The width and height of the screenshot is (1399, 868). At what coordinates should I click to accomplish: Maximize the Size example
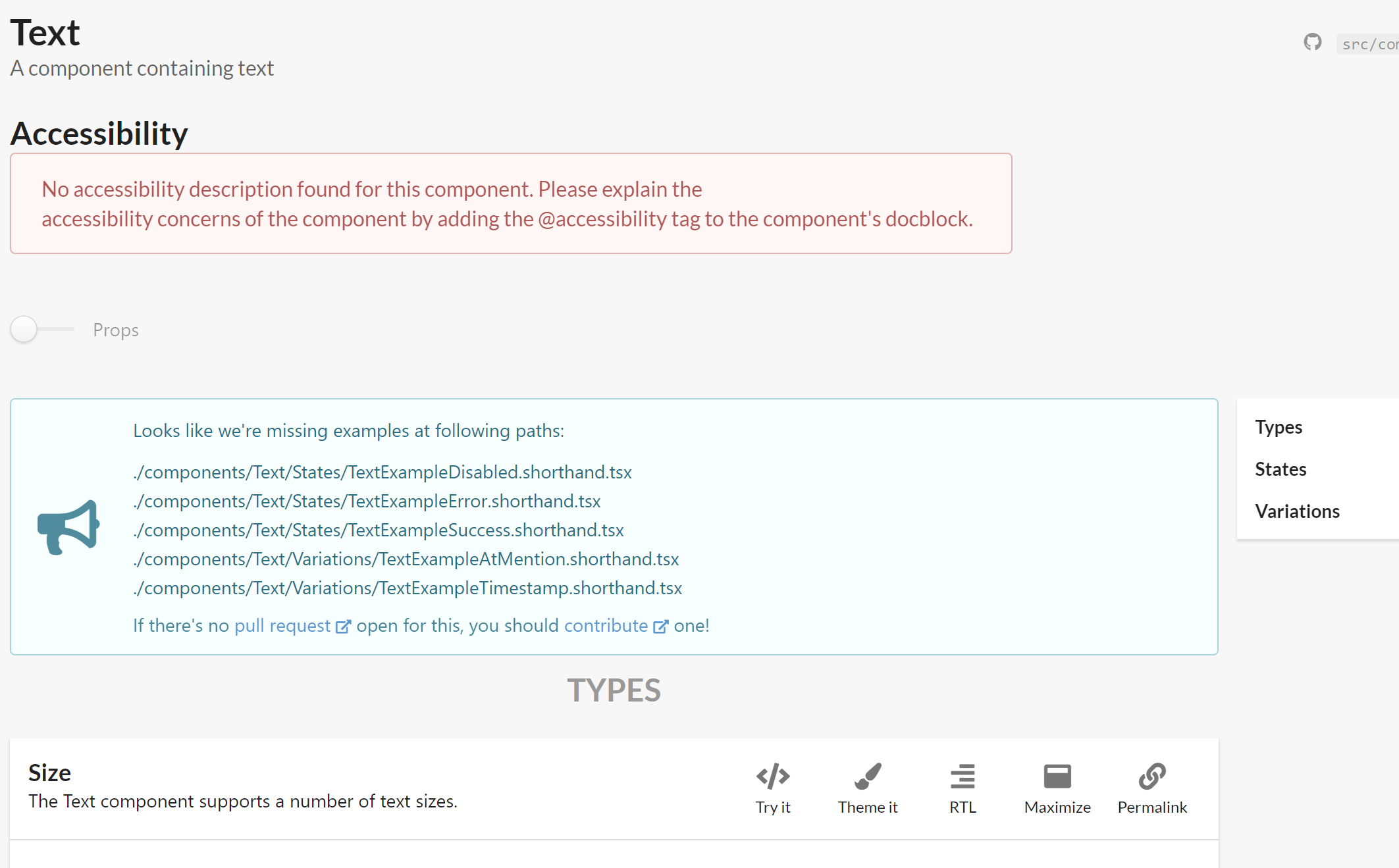[x=1057, y=777]
